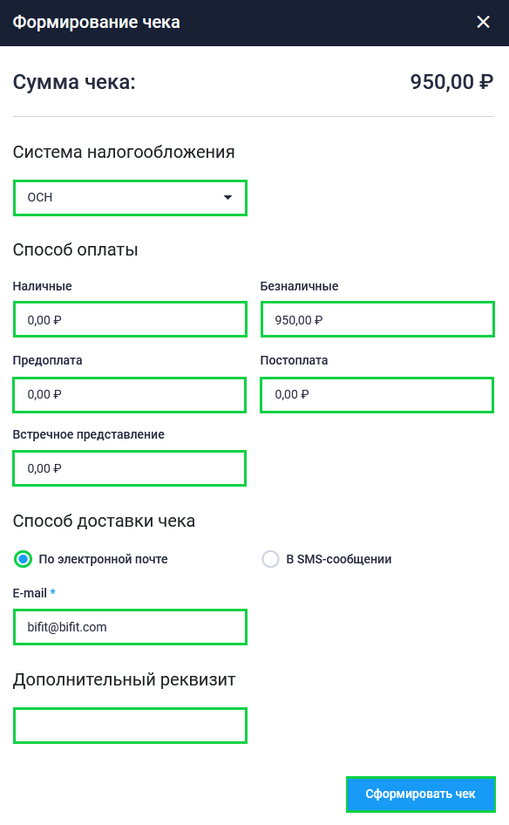Click the Способ оплаты section heading
The width and height of the screenshot is (509, 825).
click(x=75, y=249)
